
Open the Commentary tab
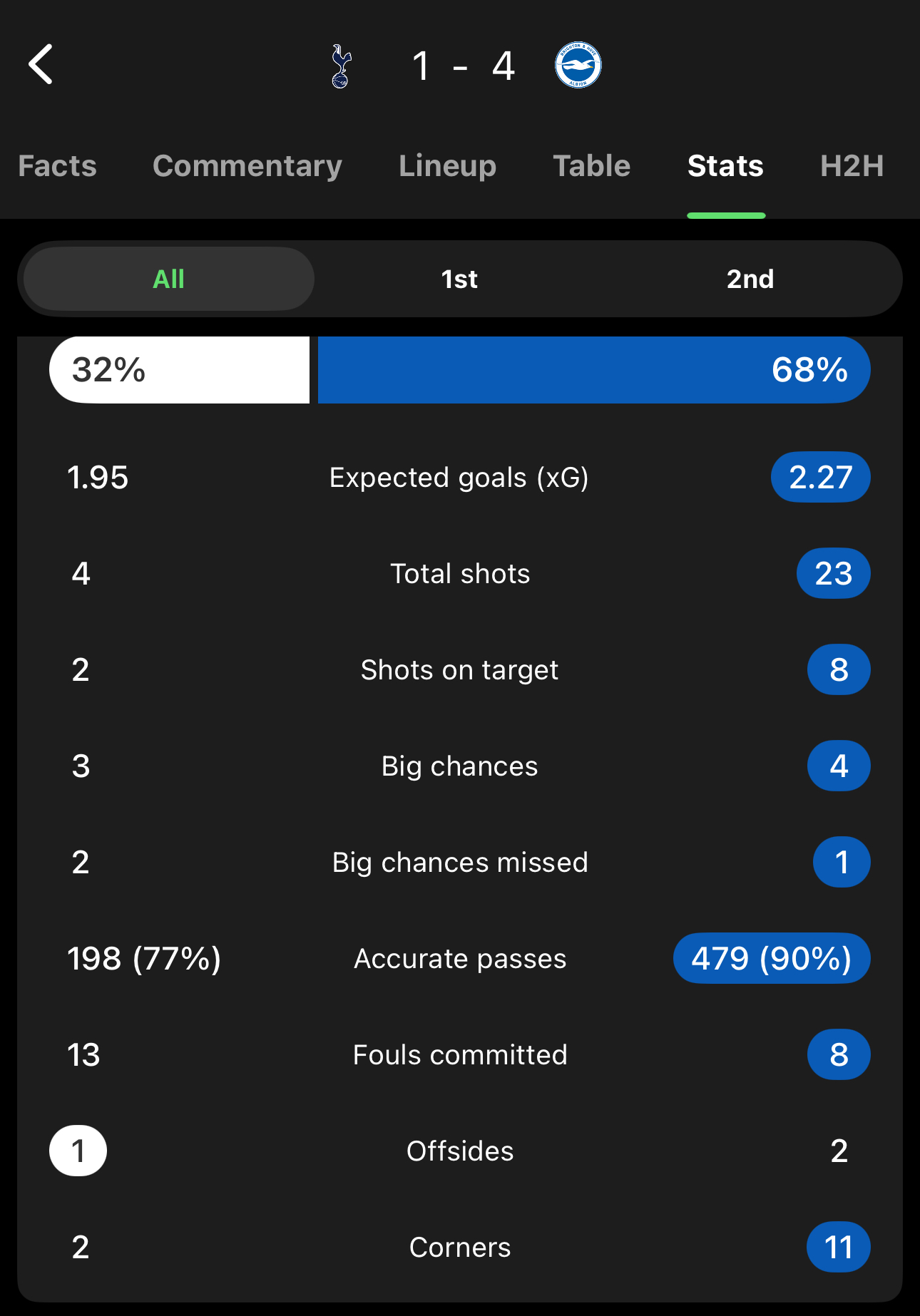[x=247, y=166]
